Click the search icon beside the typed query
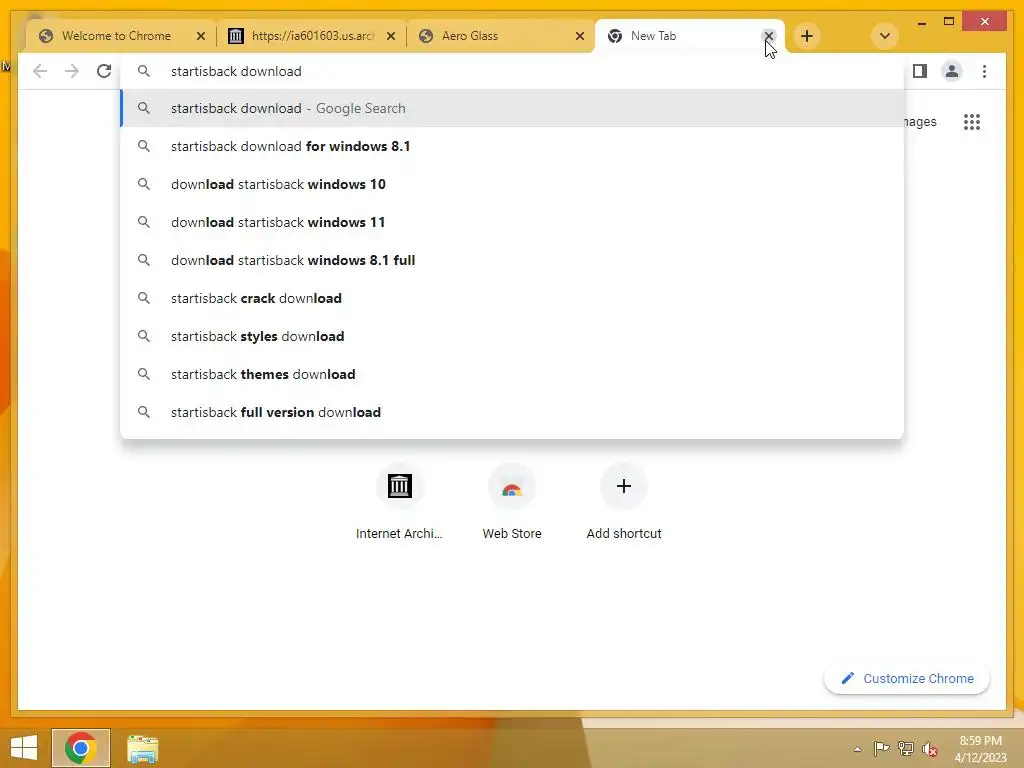Viewport: 1024px width, 768px height. [144, 71]
